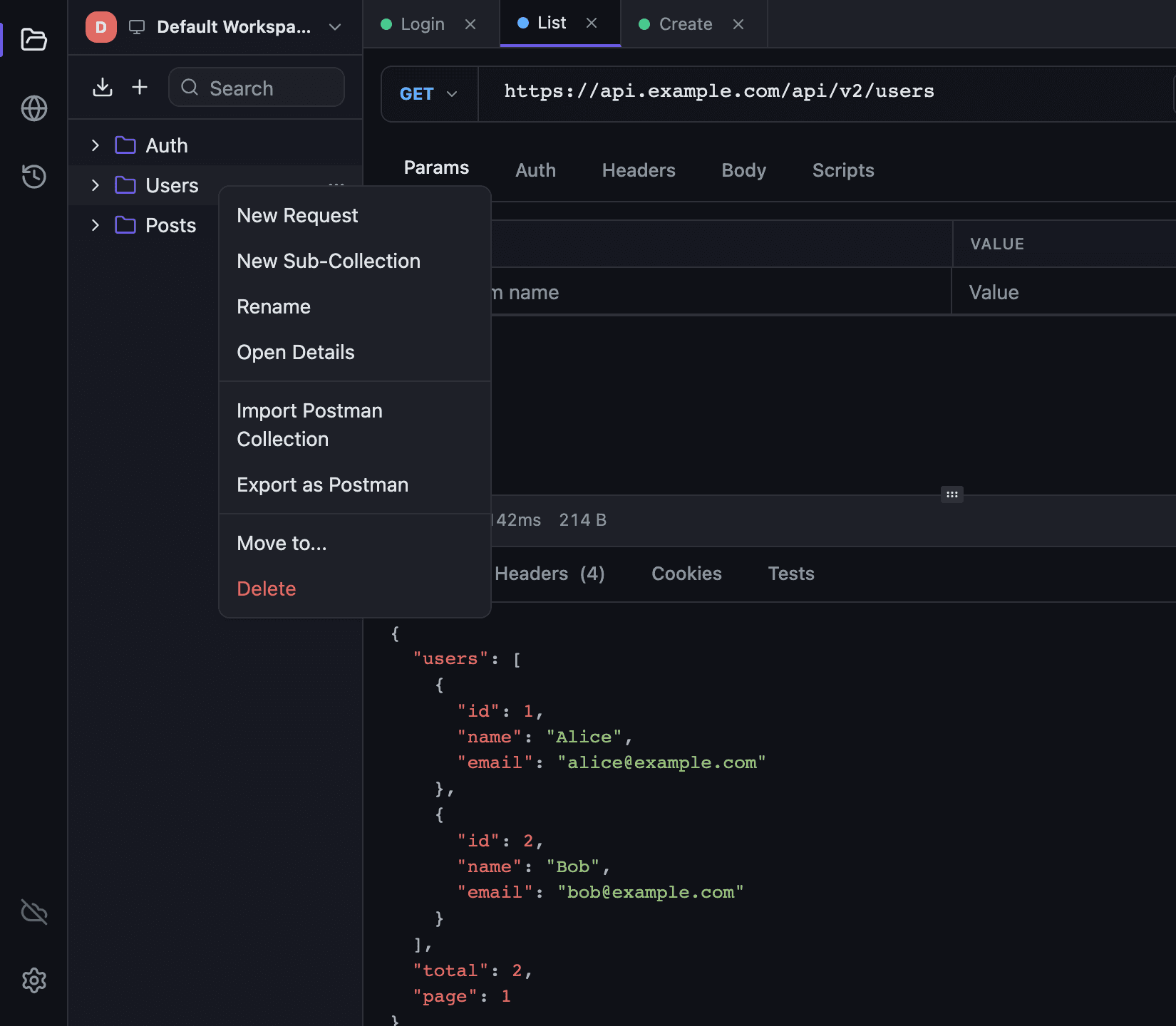The height and width of the screenshot is (1026, 1176).
Task: Click the Auth folder icon
Action: (x=125, y=145)
